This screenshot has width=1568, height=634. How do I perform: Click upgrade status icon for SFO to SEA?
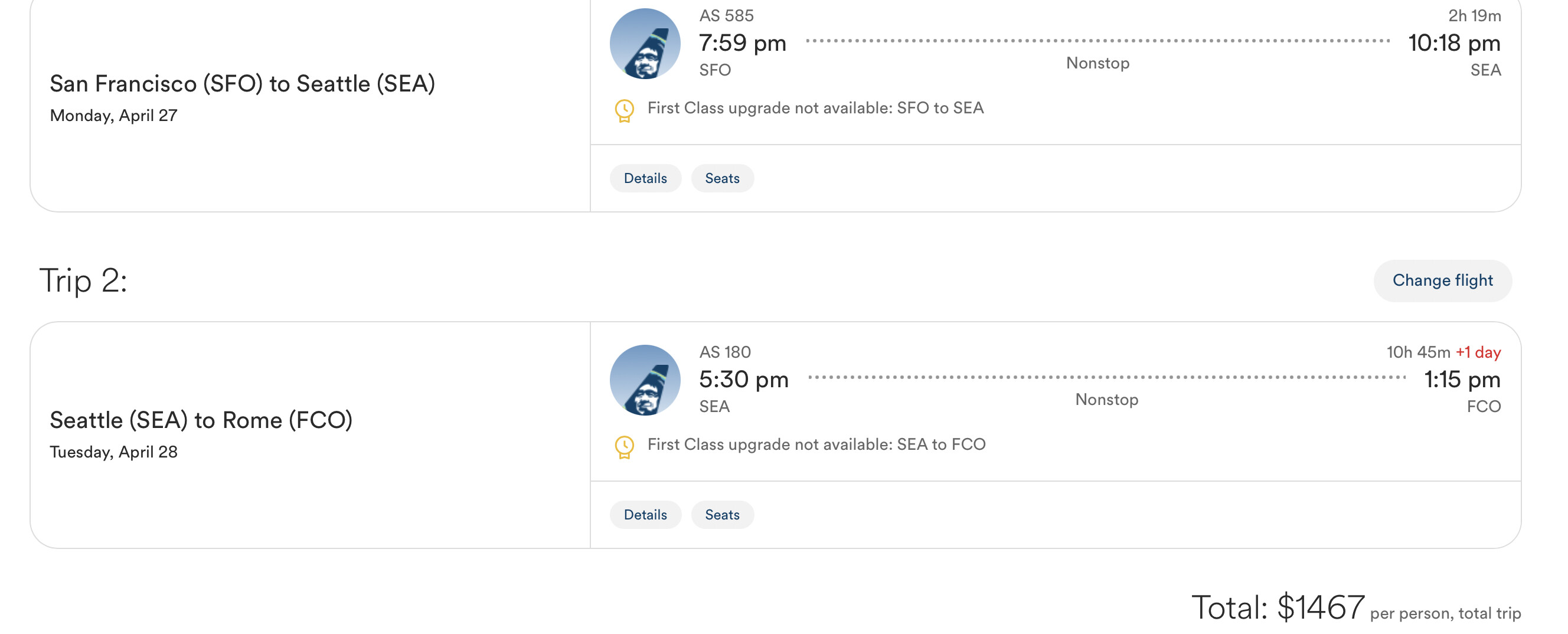[624, 111]
